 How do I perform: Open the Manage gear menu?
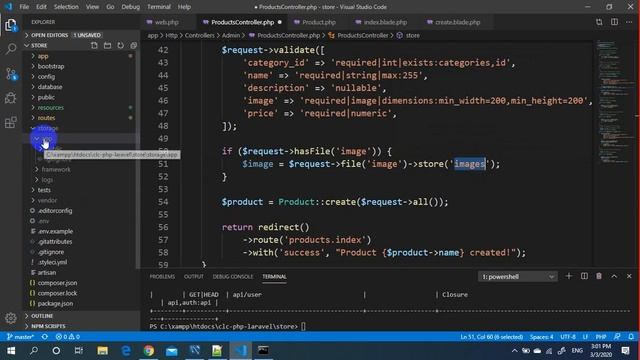pyautogui.click(x=11, y=318)
